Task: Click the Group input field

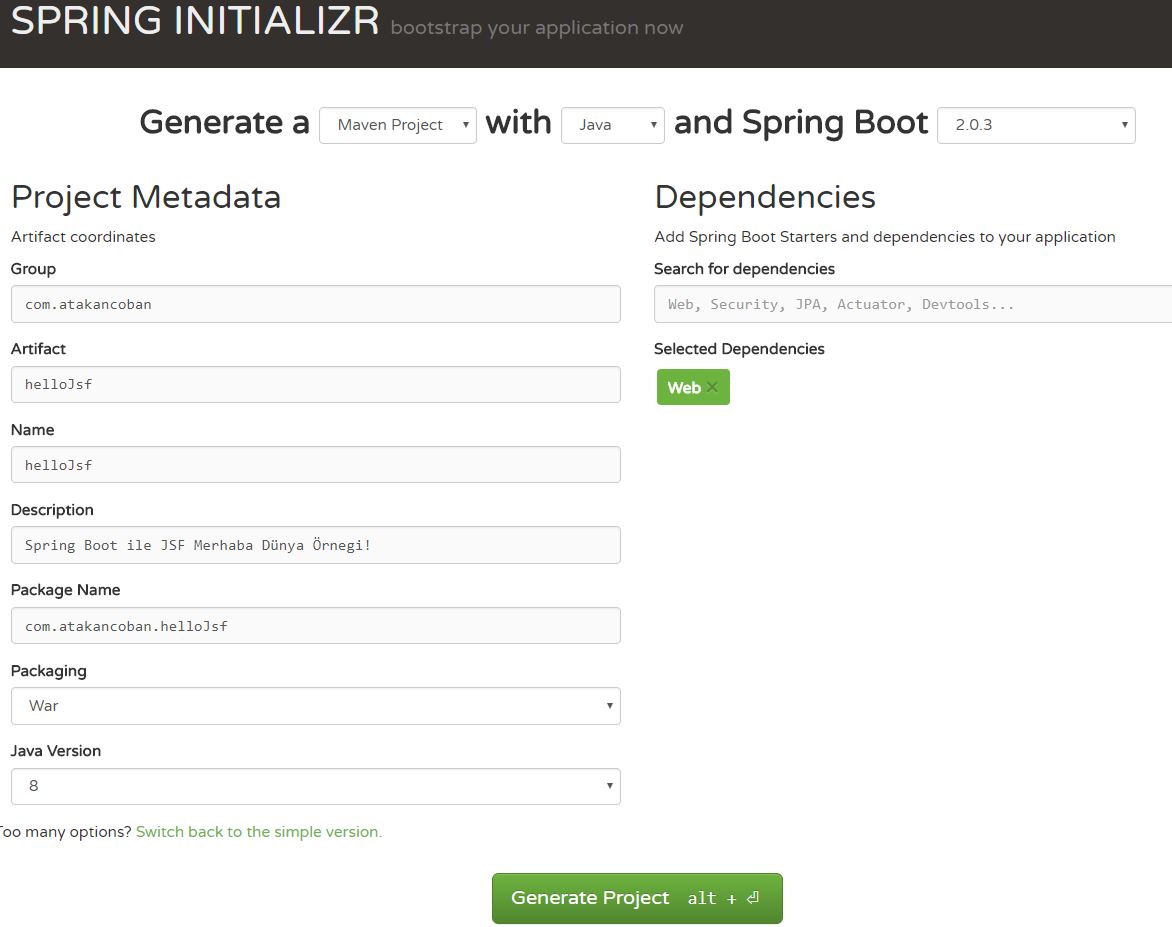Action: [x=315, y=304]
